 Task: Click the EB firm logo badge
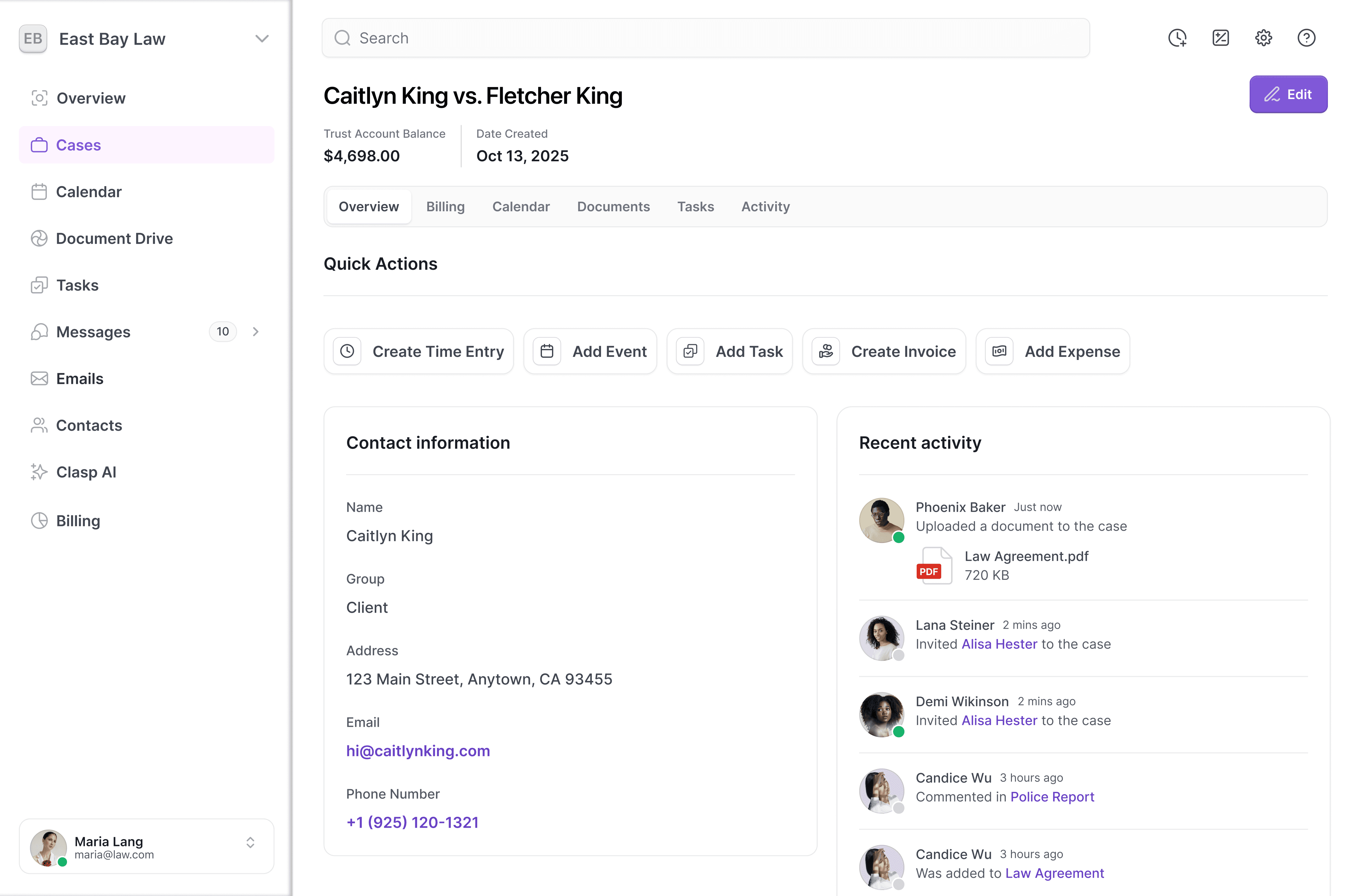click(x=33, y=39)
